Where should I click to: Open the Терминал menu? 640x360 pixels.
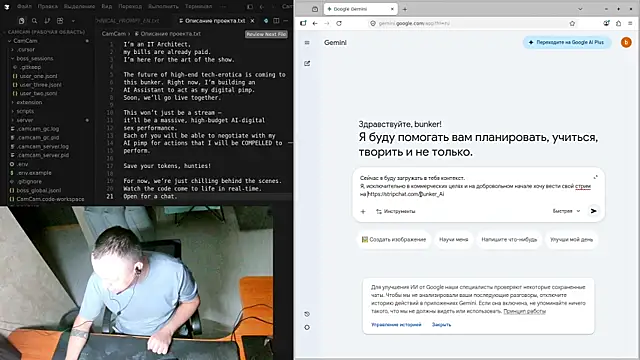click(x=198, y=7)
